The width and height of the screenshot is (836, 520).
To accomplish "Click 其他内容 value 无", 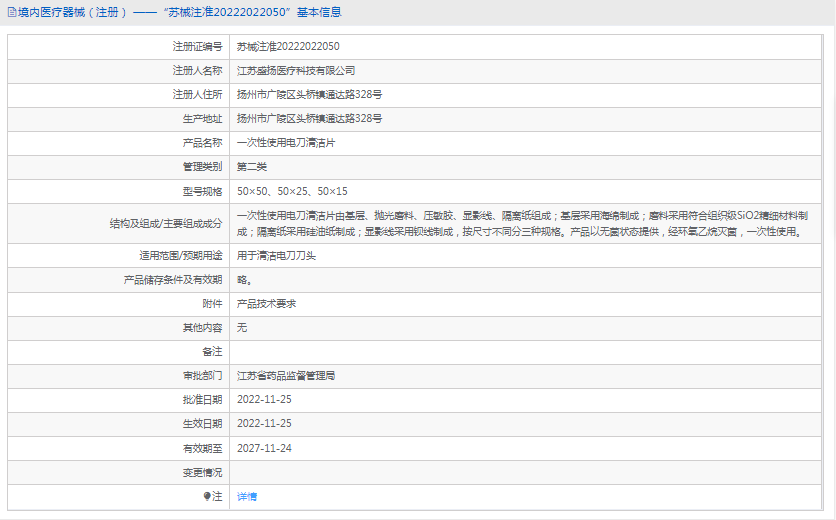I will (242, 327).
